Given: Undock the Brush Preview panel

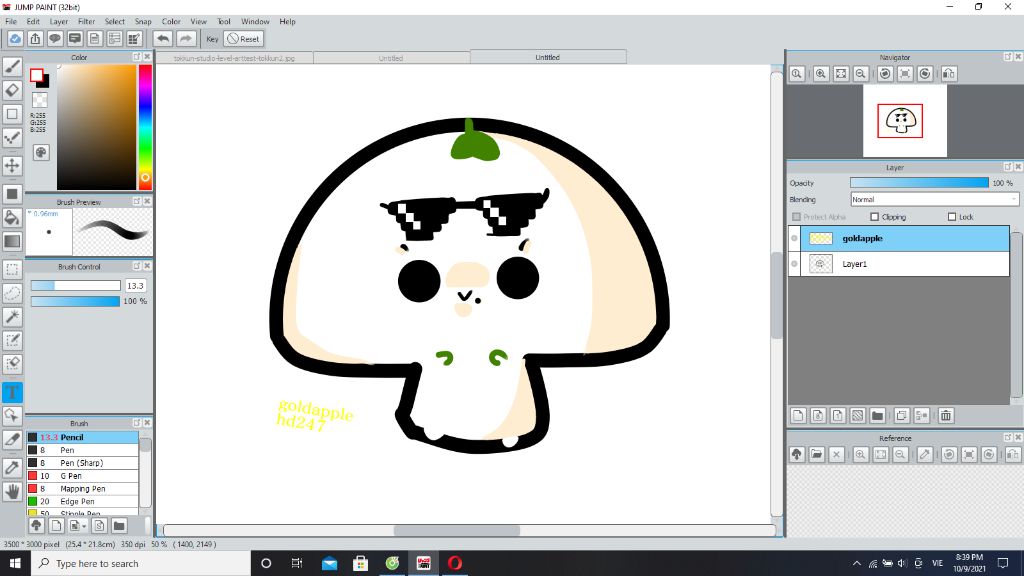Looking at the screenshot, I should [136, 201].
